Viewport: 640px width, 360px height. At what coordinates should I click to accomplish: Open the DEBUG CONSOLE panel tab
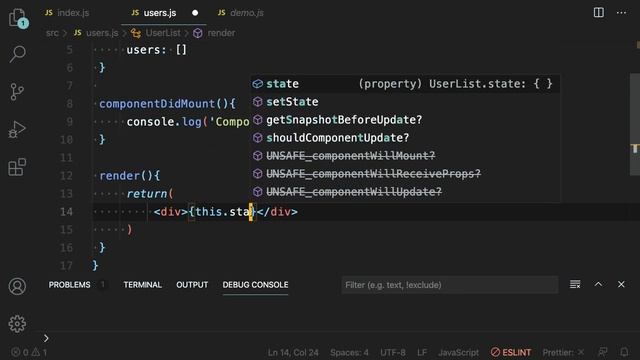tap(255, 284)
